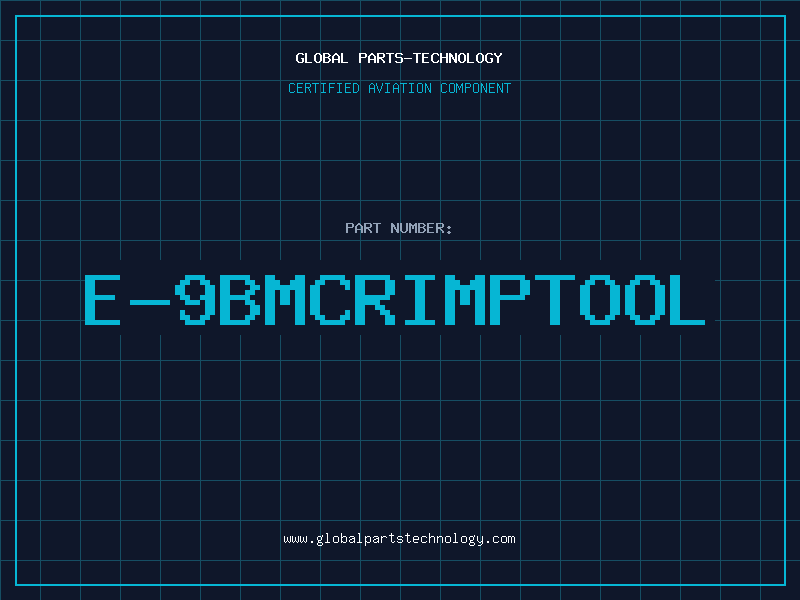Click the GLOBAL PARTS-TECHNOLOGY heading

399,58
